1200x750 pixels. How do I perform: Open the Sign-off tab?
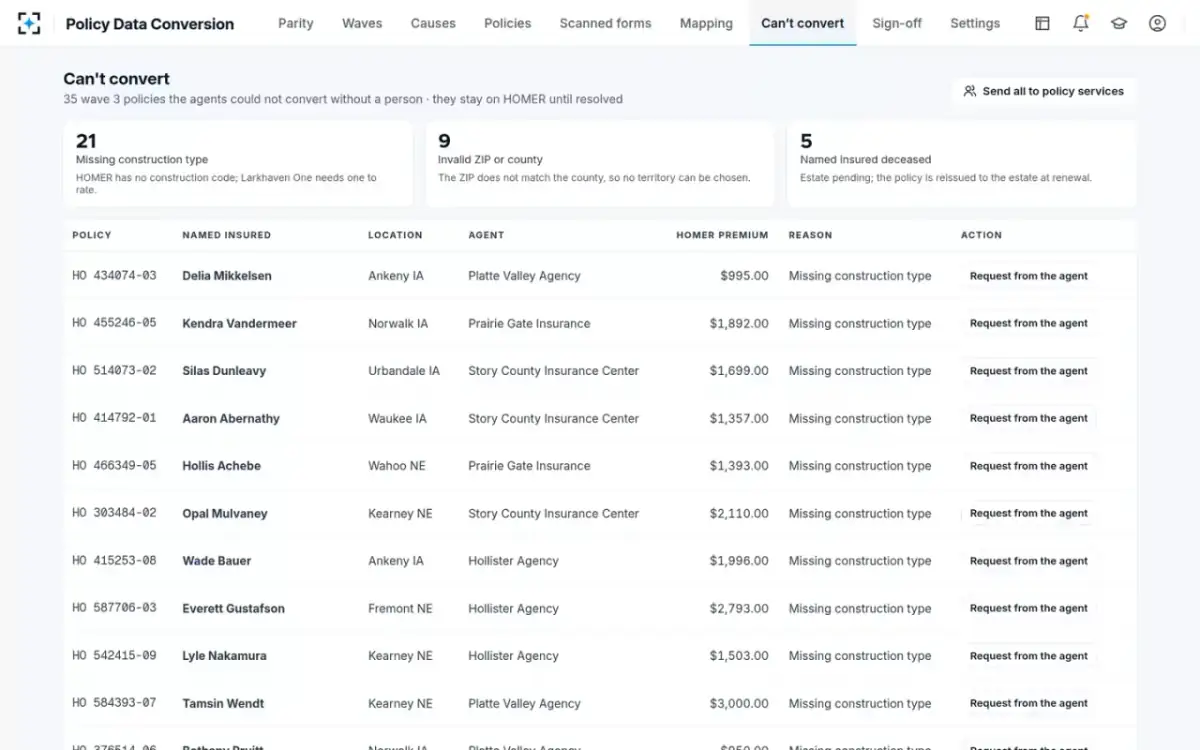(x=897, y=23)
